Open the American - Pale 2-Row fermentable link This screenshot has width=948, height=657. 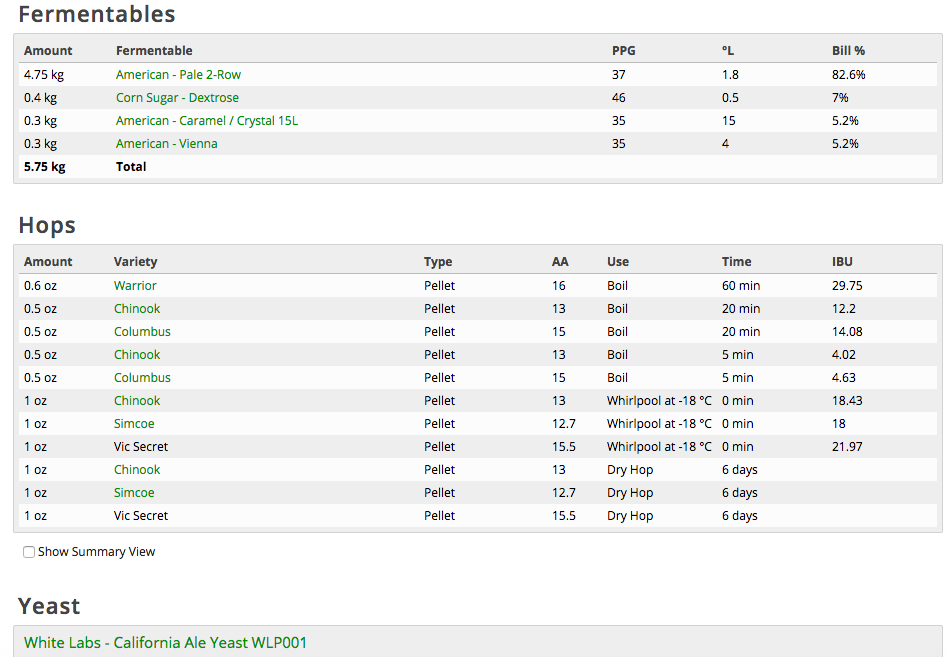[x=178, y=74]
